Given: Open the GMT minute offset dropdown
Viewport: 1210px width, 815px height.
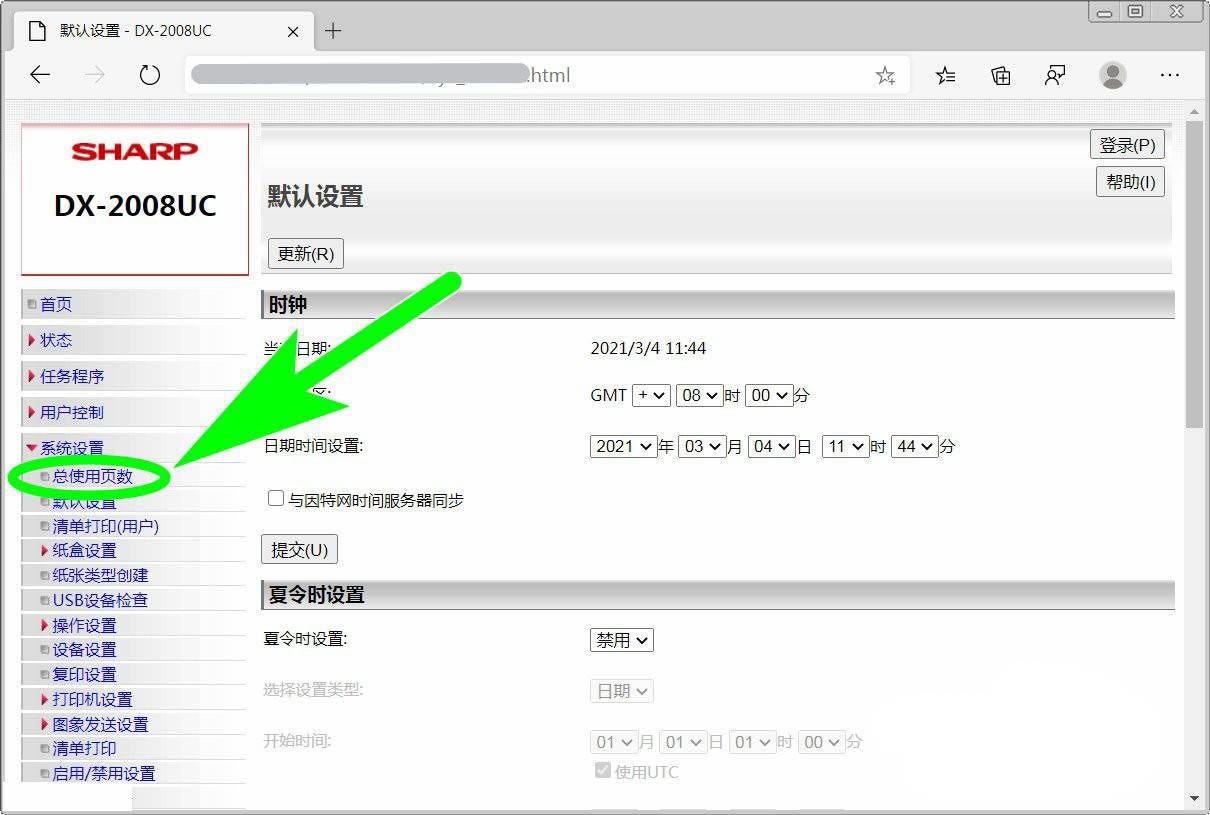Looking at the screenshot, I should [769, 395].
